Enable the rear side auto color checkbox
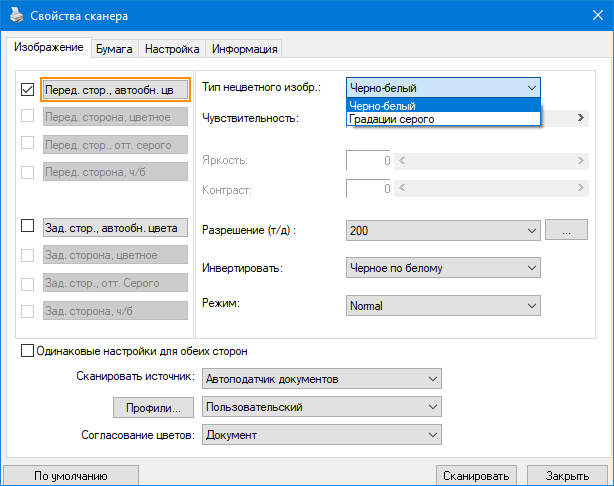614x486 pixels. click(27, 227)
